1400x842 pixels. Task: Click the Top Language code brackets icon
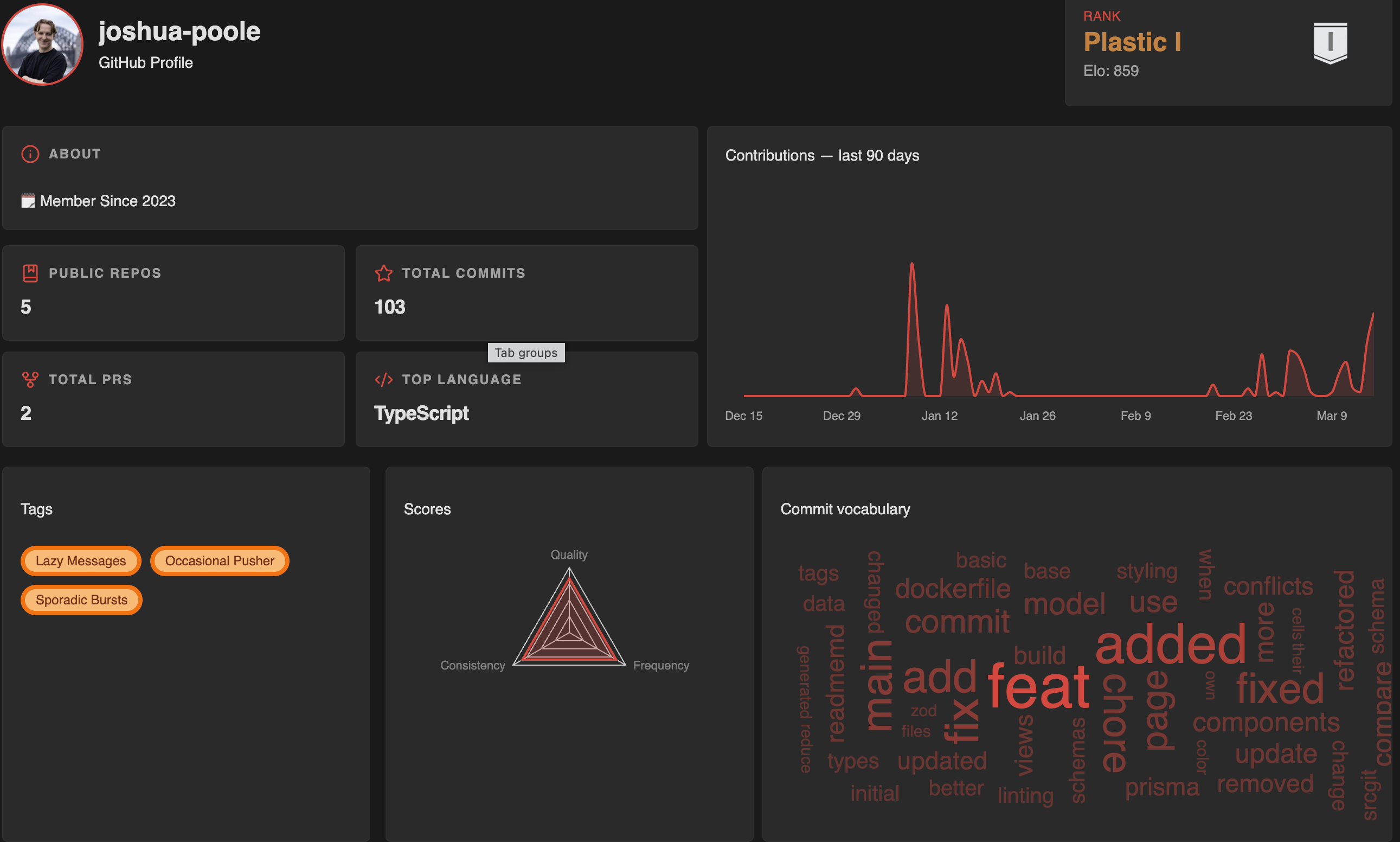[x=383, y=379]
